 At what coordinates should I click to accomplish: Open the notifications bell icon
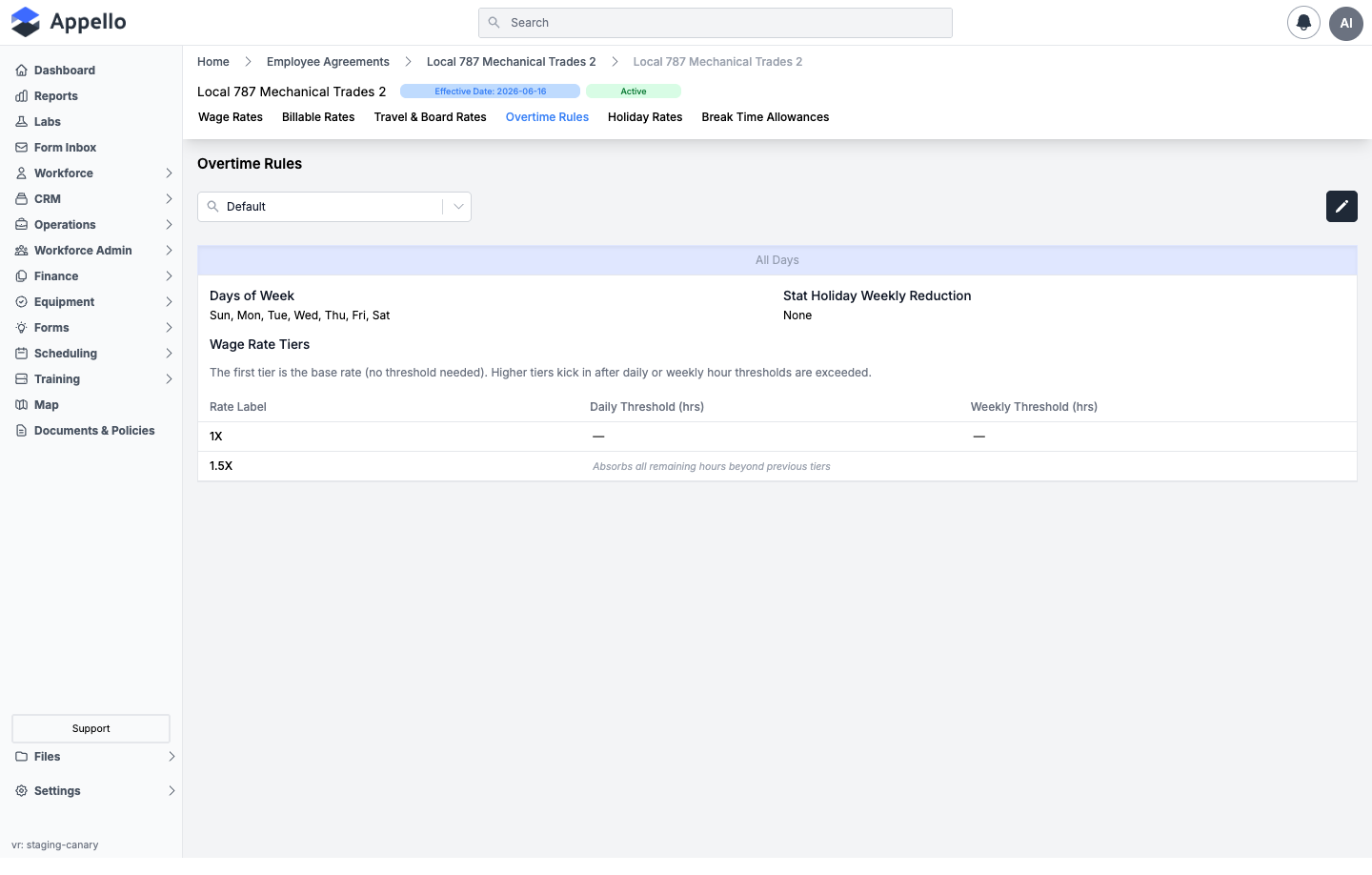point(1303,23)
